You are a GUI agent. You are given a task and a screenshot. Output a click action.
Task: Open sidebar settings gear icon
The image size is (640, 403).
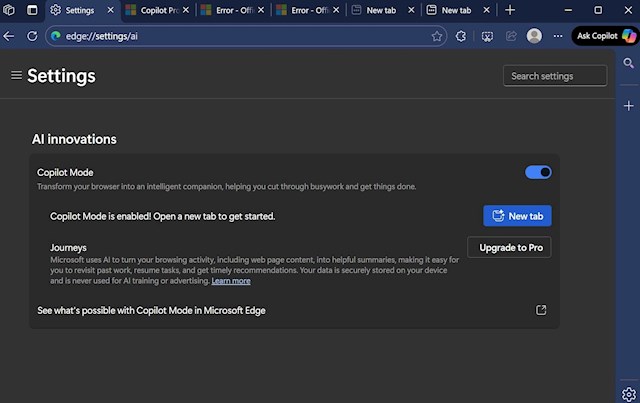(629, 394)
